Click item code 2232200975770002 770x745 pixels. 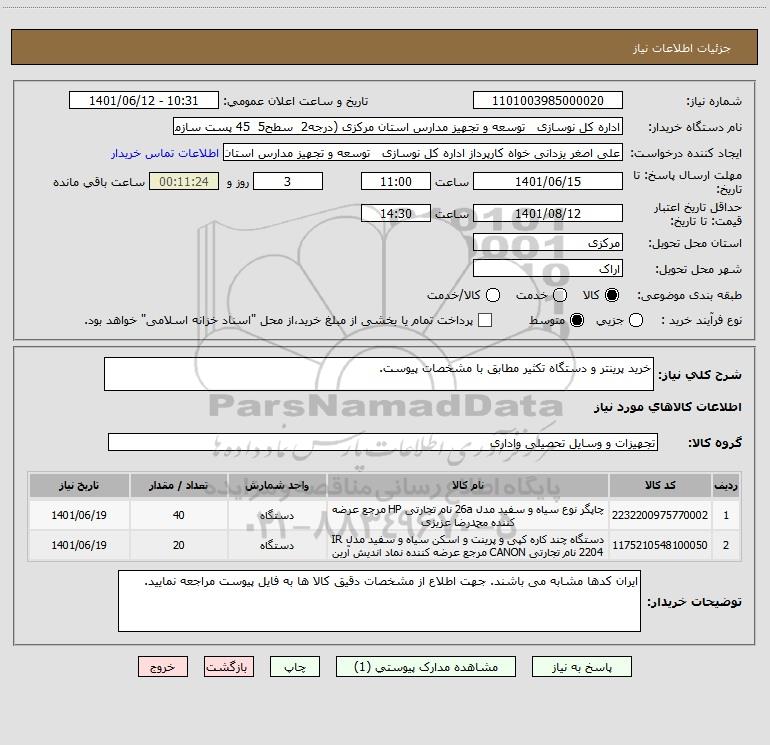(660, 515)
